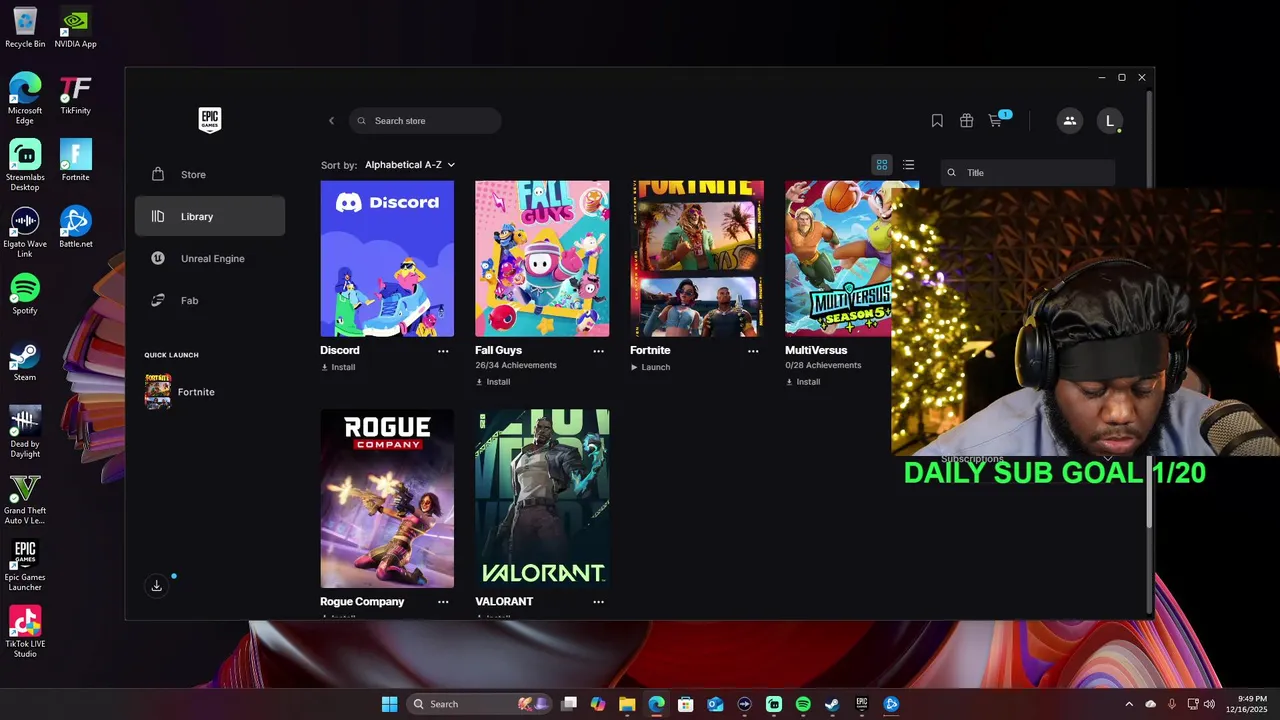The height and width of the screenshot is (720, 1280).
Task: Click the Epic Games logo in sidebar
Action: coord(209,120)
